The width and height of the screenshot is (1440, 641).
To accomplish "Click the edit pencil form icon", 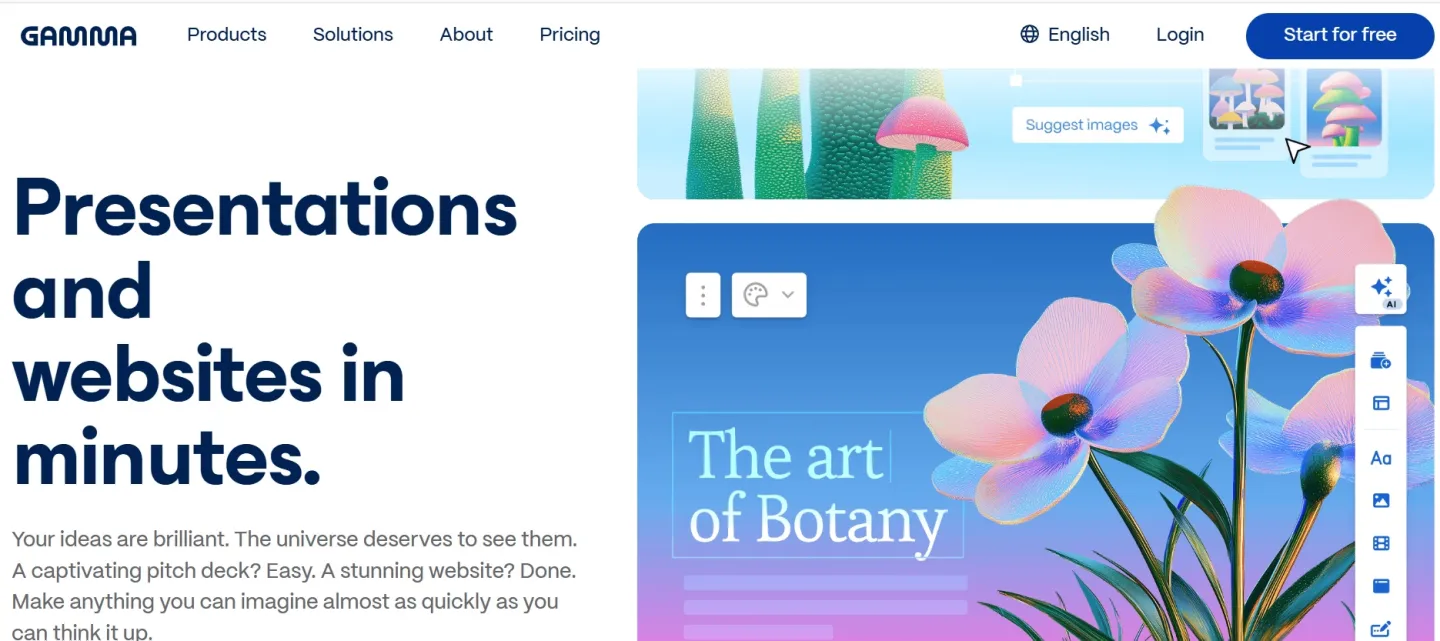I will point(1381,629).
